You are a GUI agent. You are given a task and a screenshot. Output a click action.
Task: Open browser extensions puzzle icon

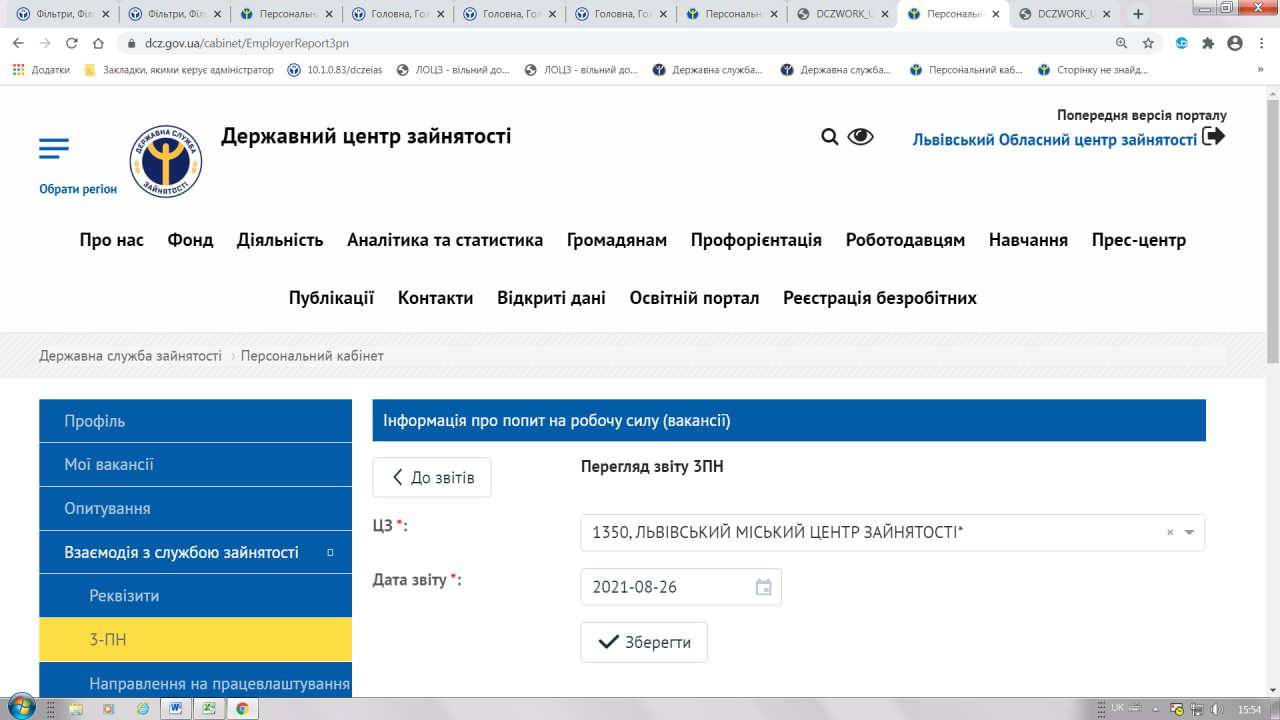point(1208,43)
